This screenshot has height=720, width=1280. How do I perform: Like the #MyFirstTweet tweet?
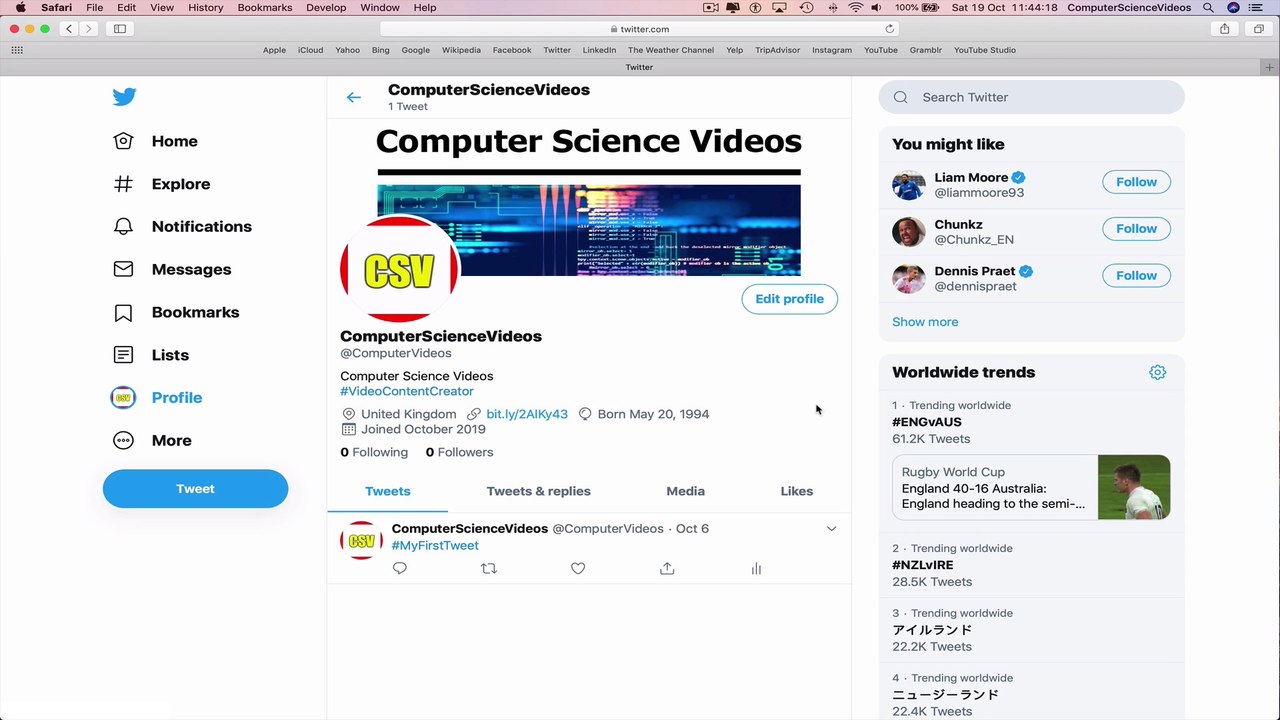pyautogui.click(x=578, y=568)
